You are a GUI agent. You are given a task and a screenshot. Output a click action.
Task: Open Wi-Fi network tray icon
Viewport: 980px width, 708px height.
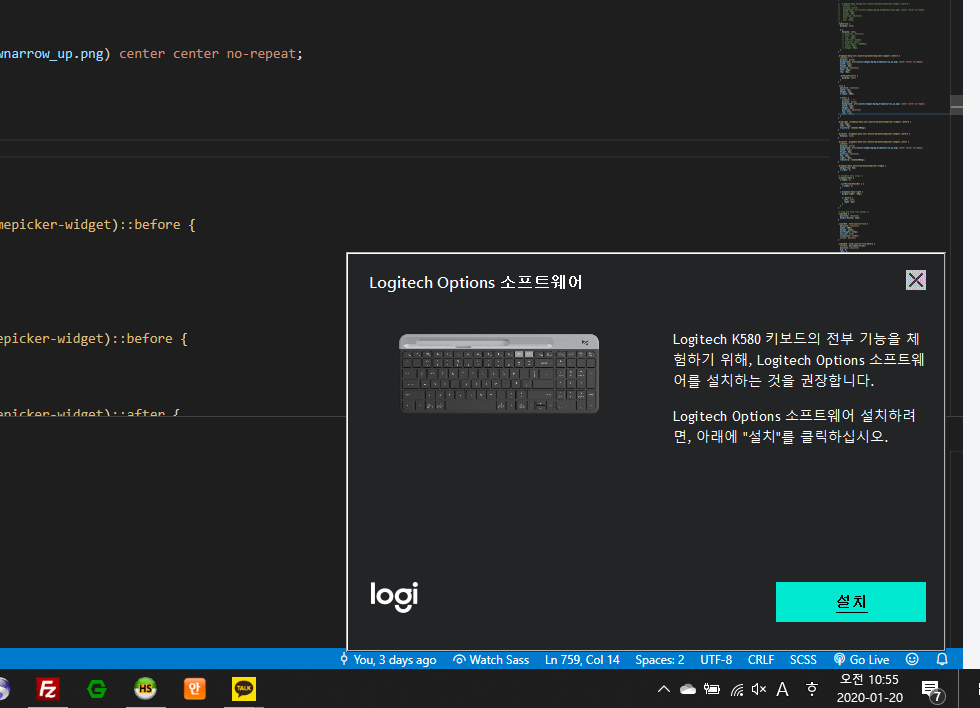737,689
